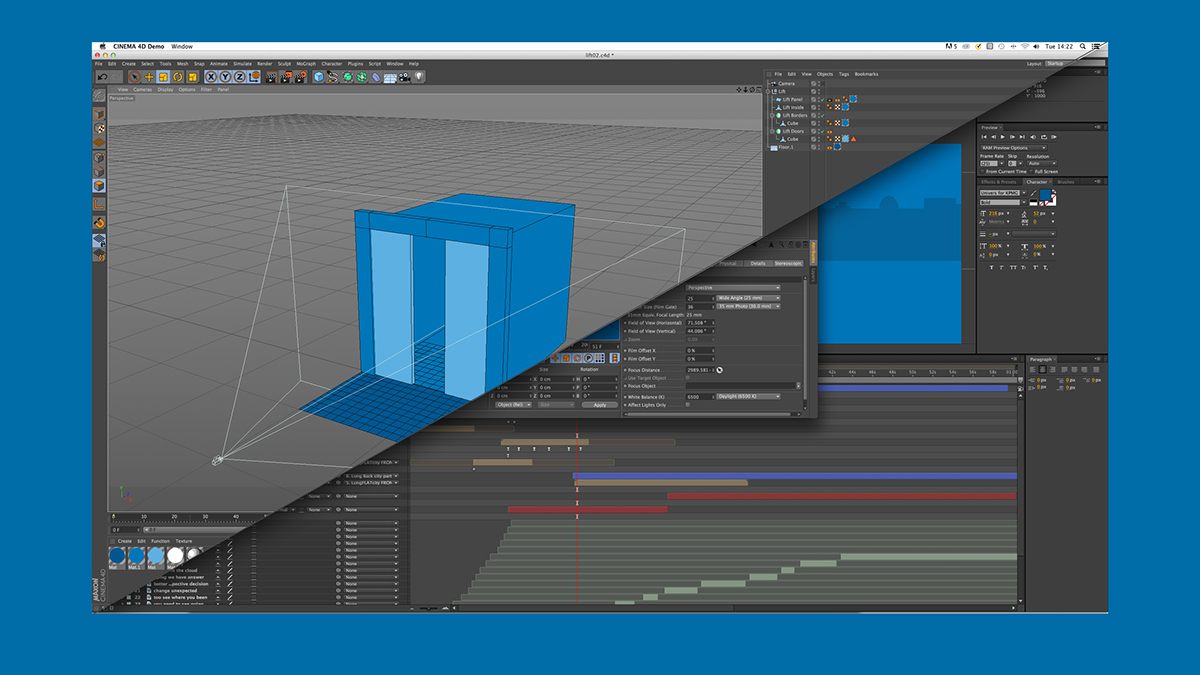
Task: Click the rotation P key icon in timeline toolbar
Action: coord(588,358)
